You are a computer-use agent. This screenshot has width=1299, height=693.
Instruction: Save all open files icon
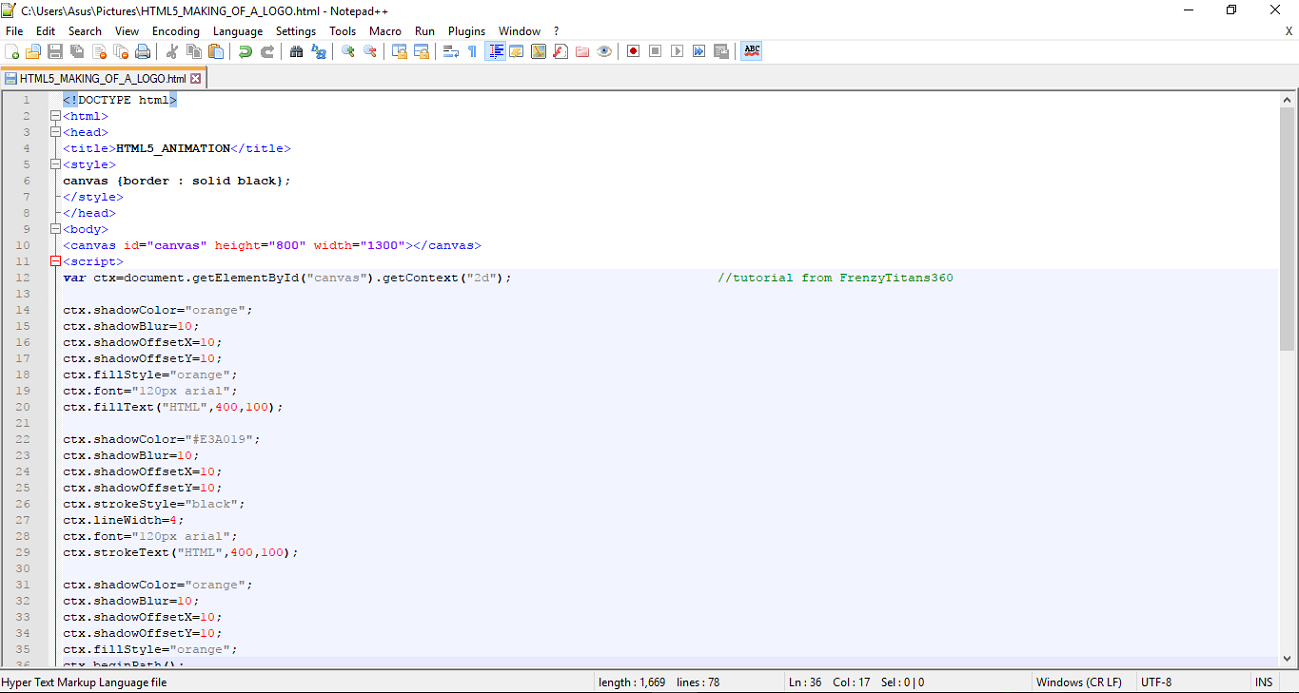tap(77, 51)
